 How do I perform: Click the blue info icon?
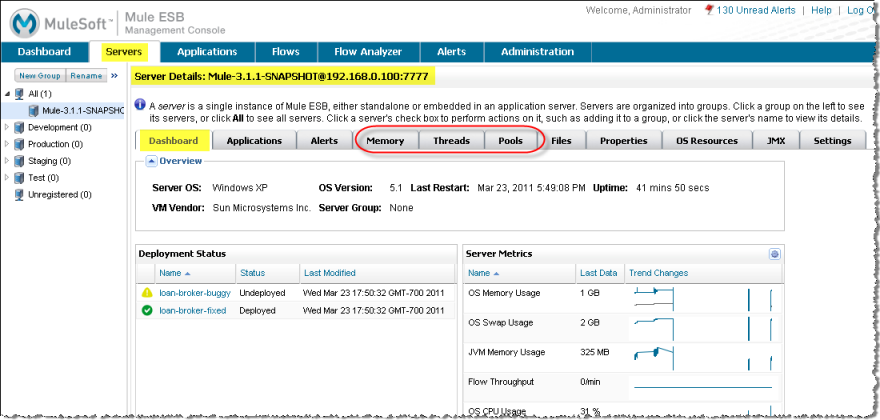click(x=140, y=104)
